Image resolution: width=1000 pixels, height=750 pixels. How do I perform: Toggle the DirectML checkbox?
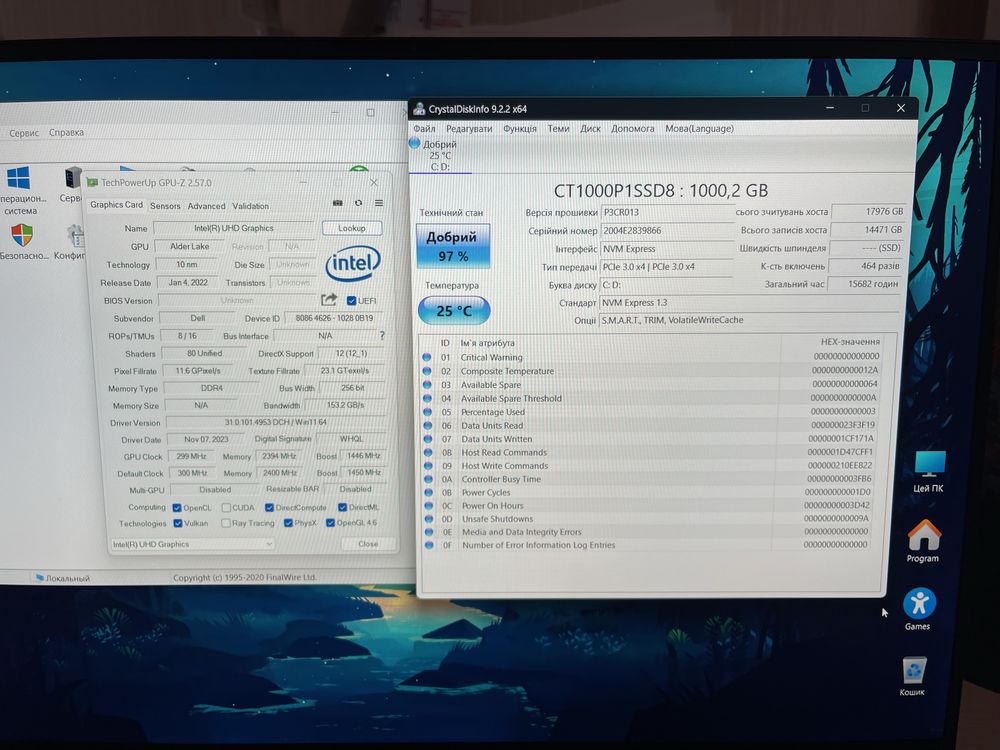pos(342,507)
